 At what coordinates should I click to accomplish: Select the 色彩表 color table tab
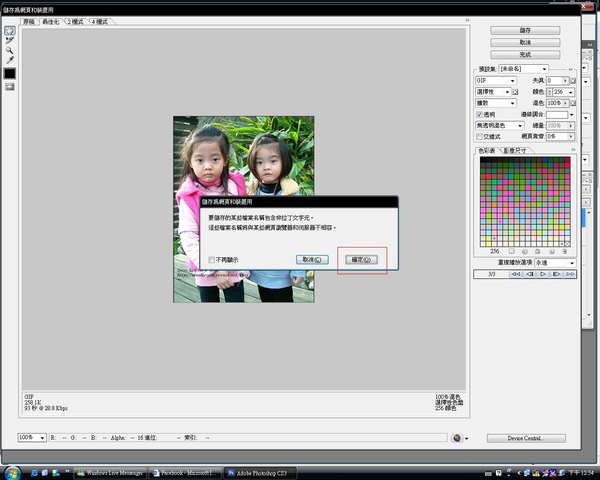pos(487,150)
